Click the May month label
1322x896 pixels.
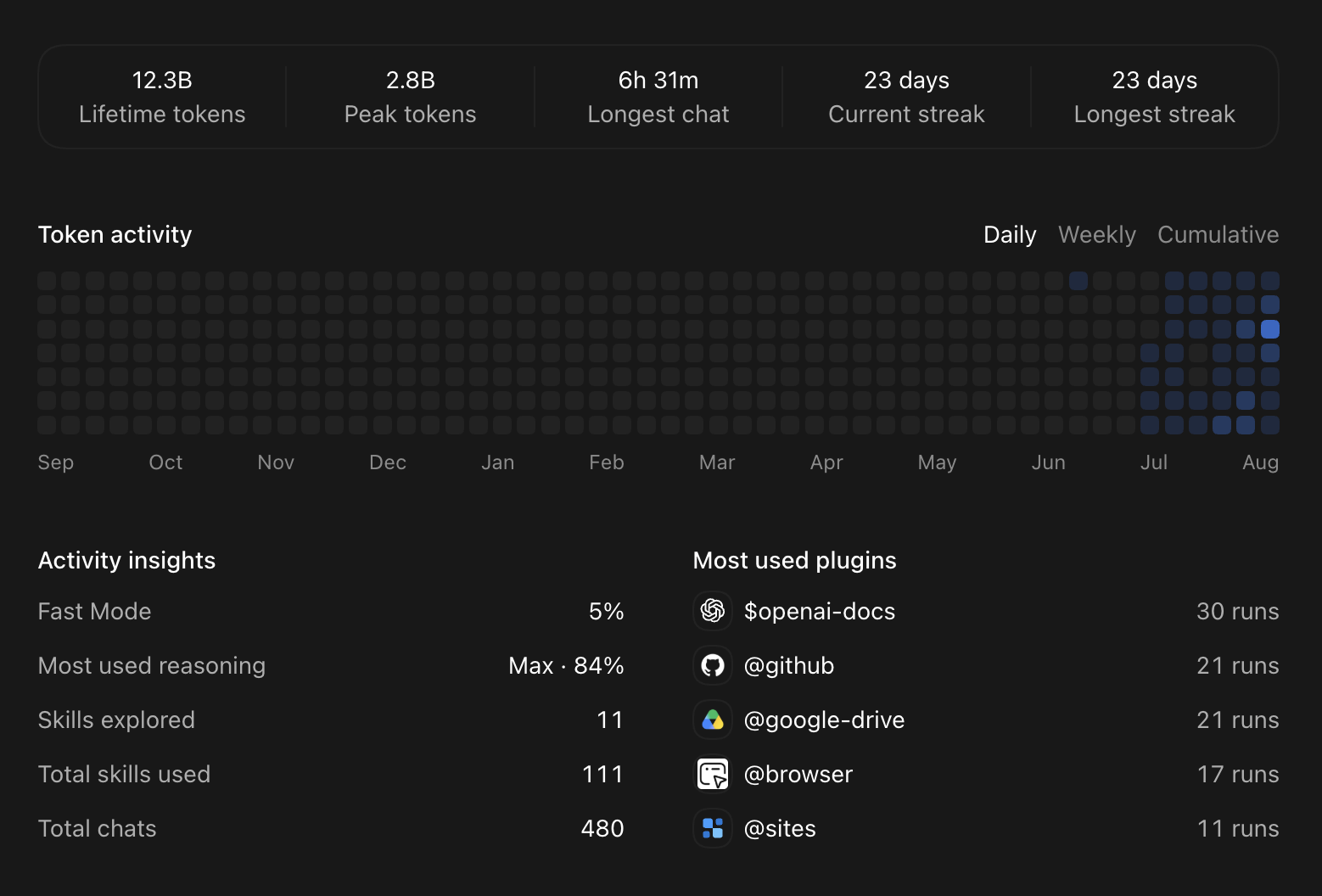937,462
